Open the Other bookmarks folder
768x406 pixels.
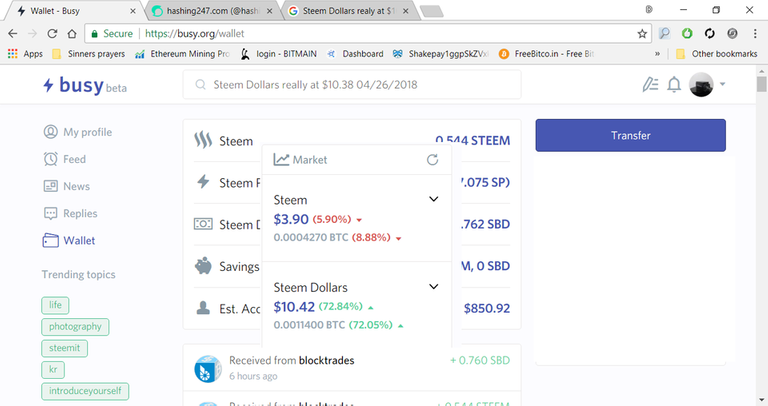[x=717, y=53]
